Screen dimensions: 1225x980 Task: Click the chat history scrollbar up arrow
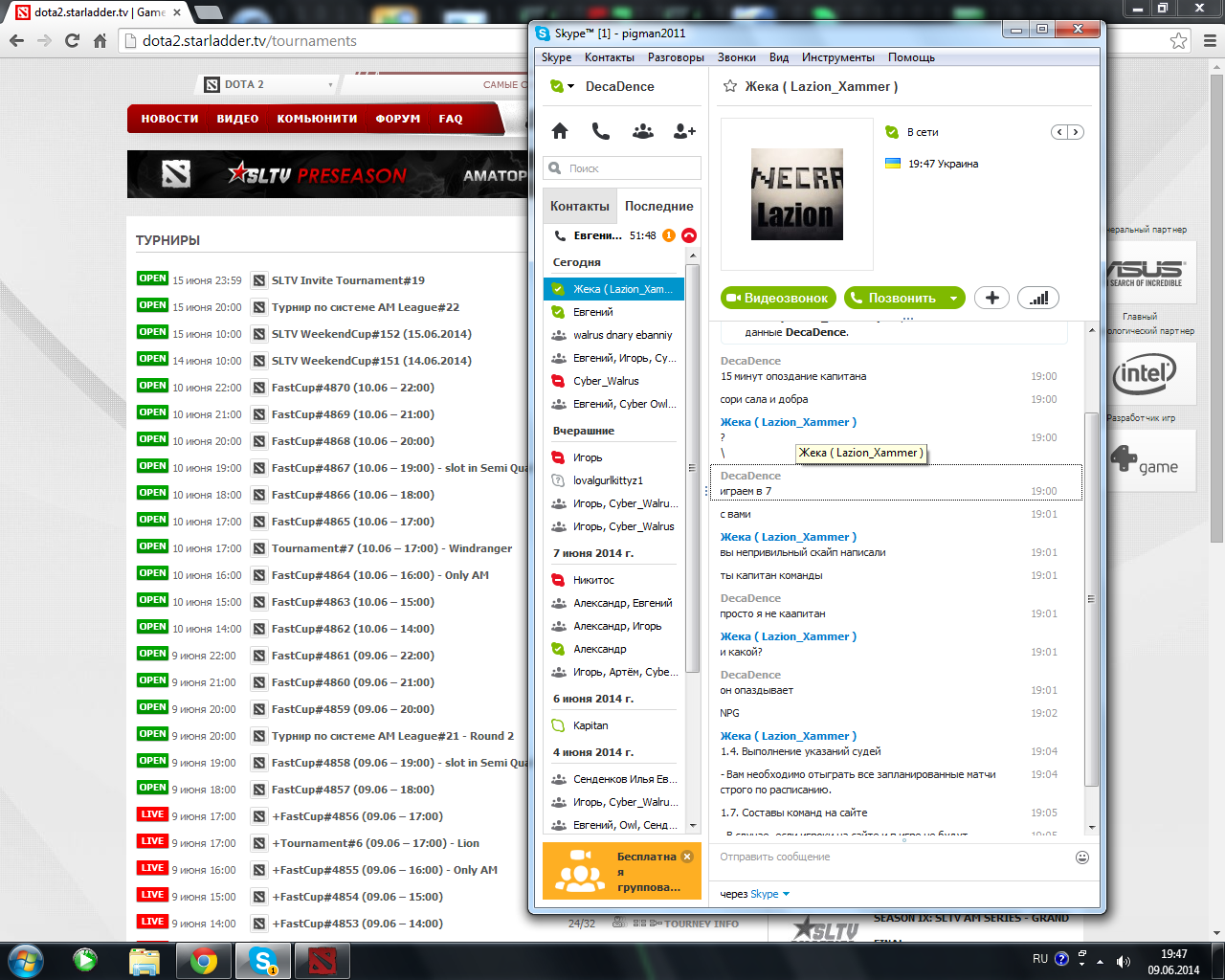tap(1092, 330)
